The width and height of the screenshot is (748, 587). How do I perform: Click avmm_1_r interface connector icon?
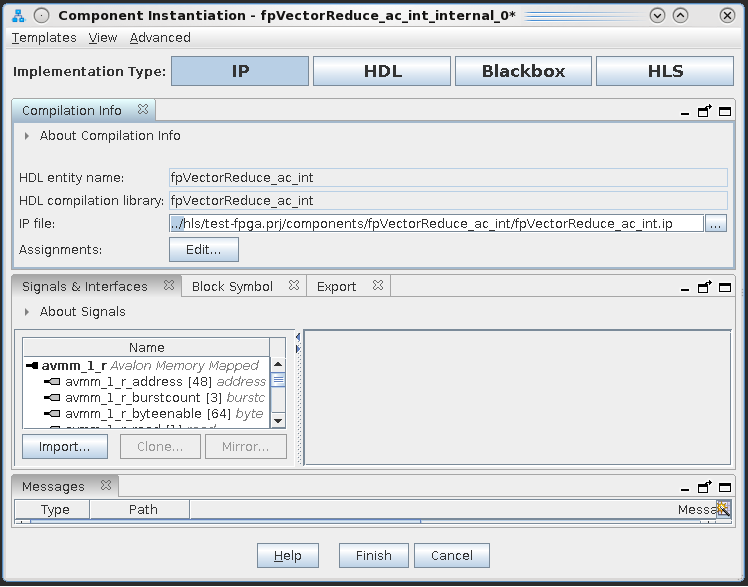[x=32, y=366]
